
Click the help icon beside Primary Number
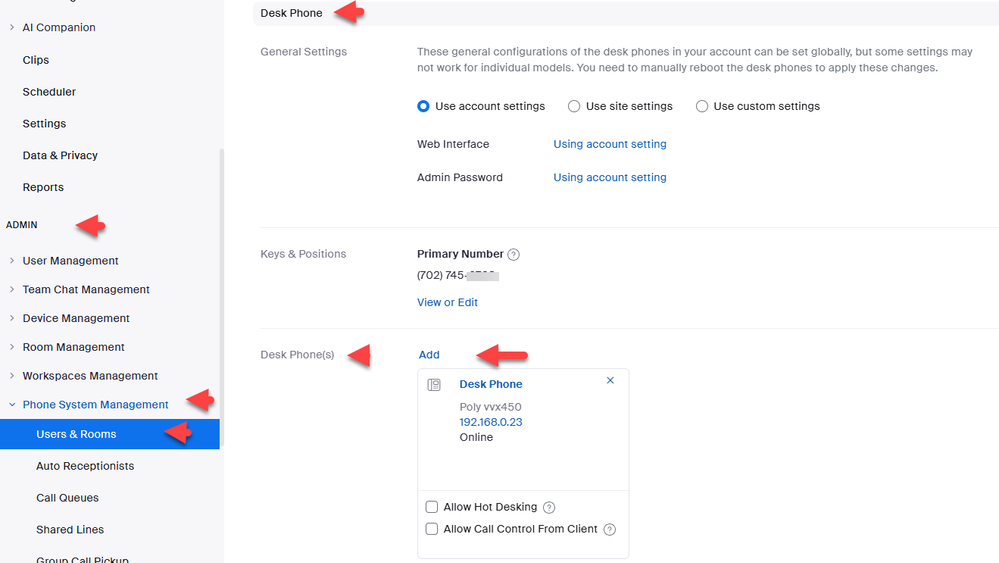pyautogui.click(x=513, y=255)
